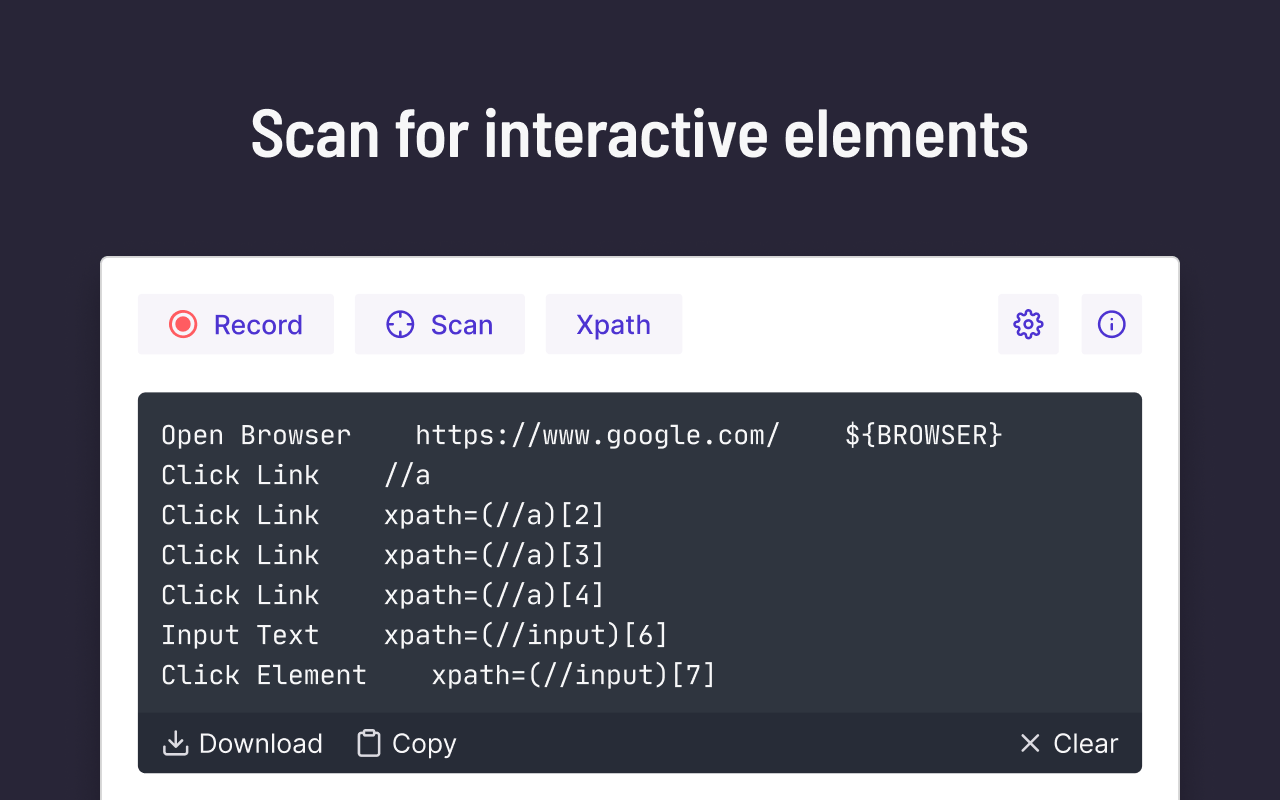Image resolution: width=1280 pixels, height=800 pixels.
Task: Copy the generated script
Action: [405, 743]
